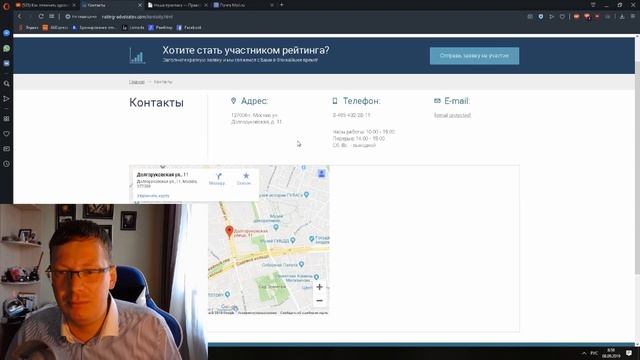The width and height of the screenshot is (640, 360).
Task: Open the snapshot tool in address bar
Action: 530,17
